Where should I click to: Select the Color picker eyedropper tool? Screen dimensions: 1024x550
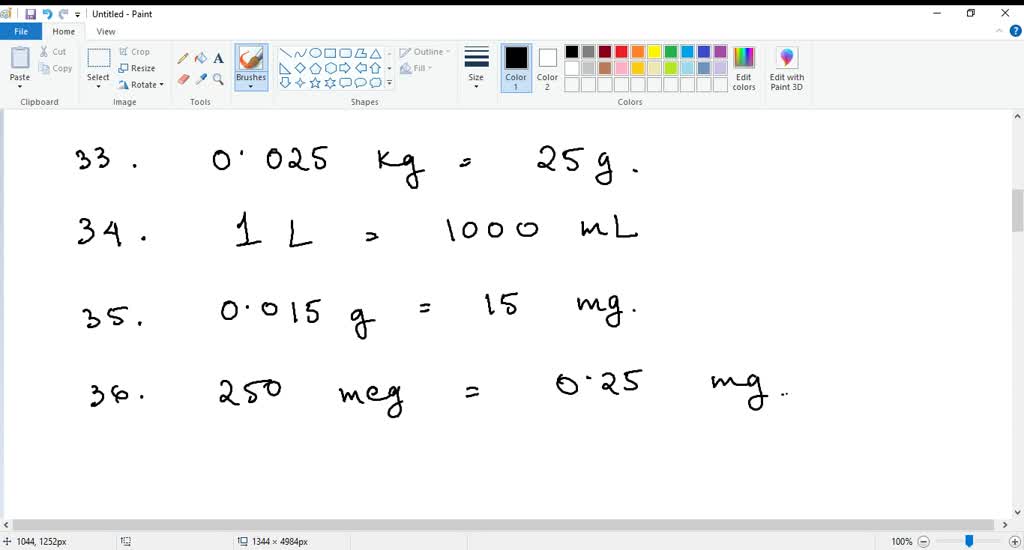[200, 79]
